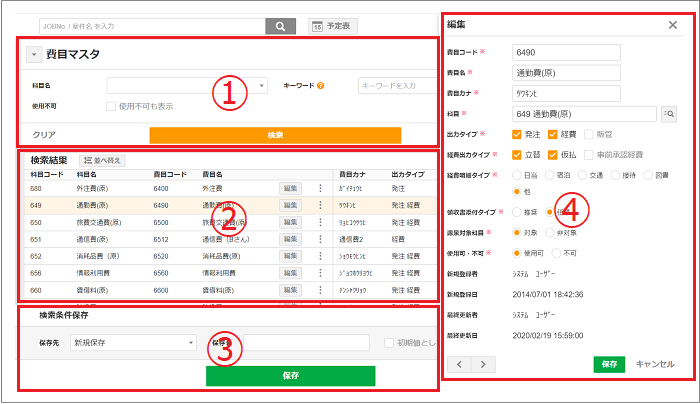The width and height of the screenshot is (700, 404).
Task: Click the キーワード help question icon
Action: pyautogui.click(x=320, y=86)
